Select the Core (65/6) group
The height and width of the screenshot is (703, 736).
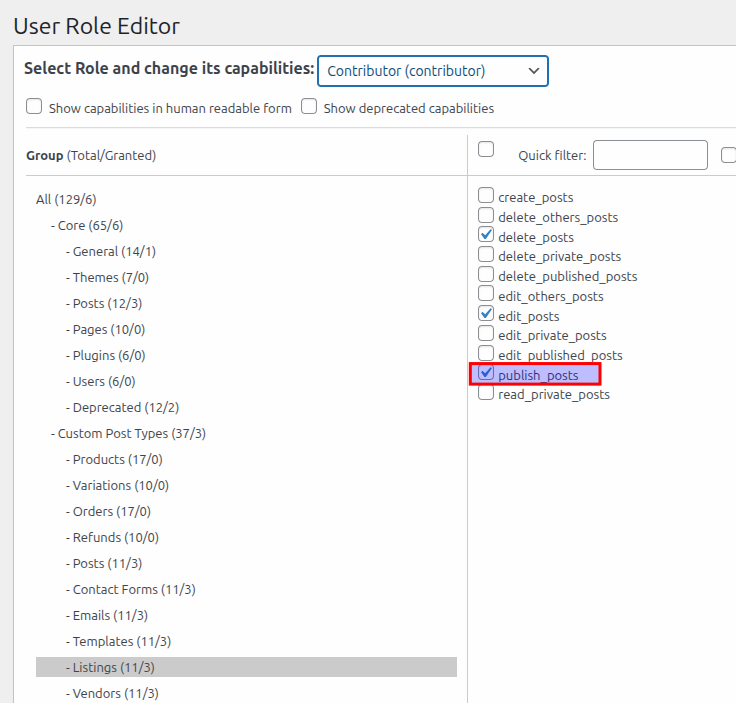(x=90, y=226)
